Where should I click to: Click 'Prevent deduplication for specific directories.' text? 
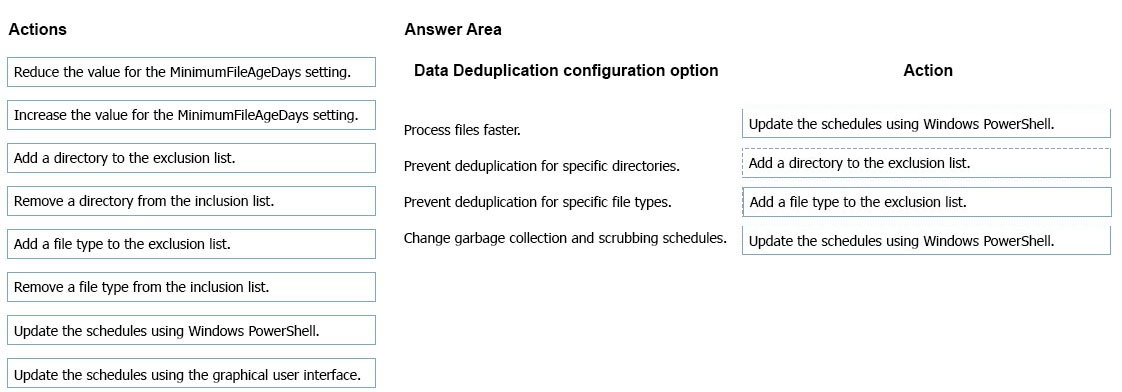542,166
